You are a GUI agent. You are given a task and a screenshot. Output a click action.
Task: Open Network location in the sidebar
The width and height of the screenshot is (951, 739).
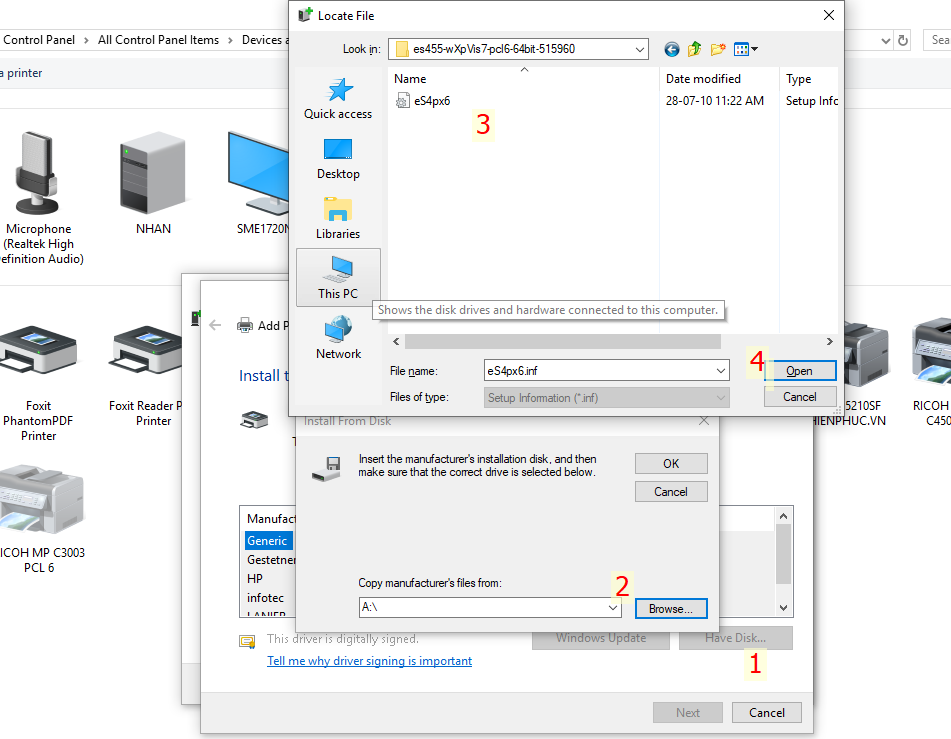tap(338, 337)
